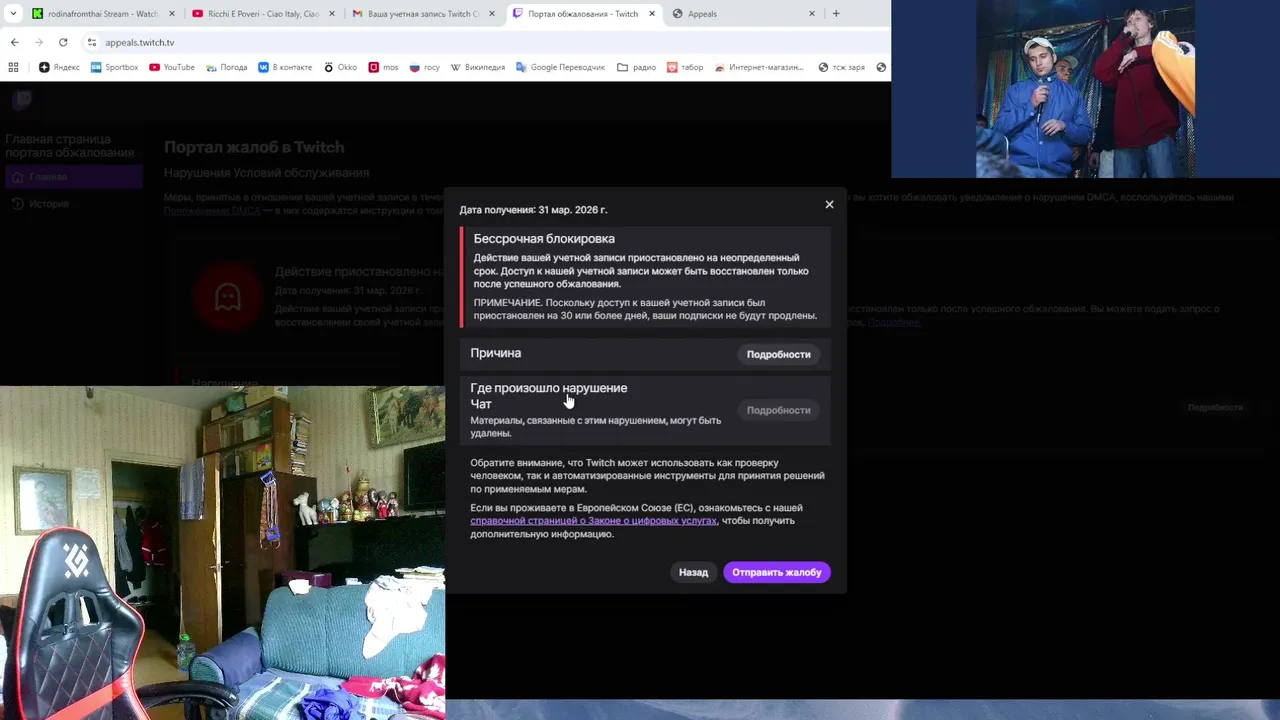Click the Назад button
The width and height of the screenshot is (1280, 720).
(x=693, y=572)
